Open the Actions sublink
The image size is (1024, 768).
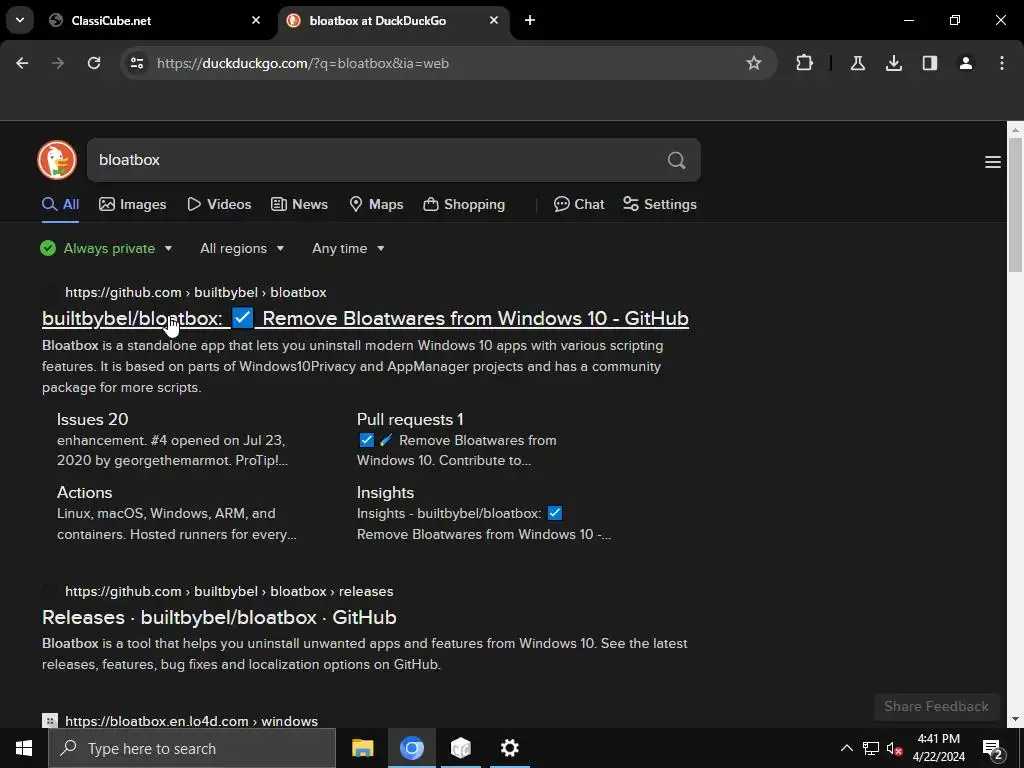(84, 492)
